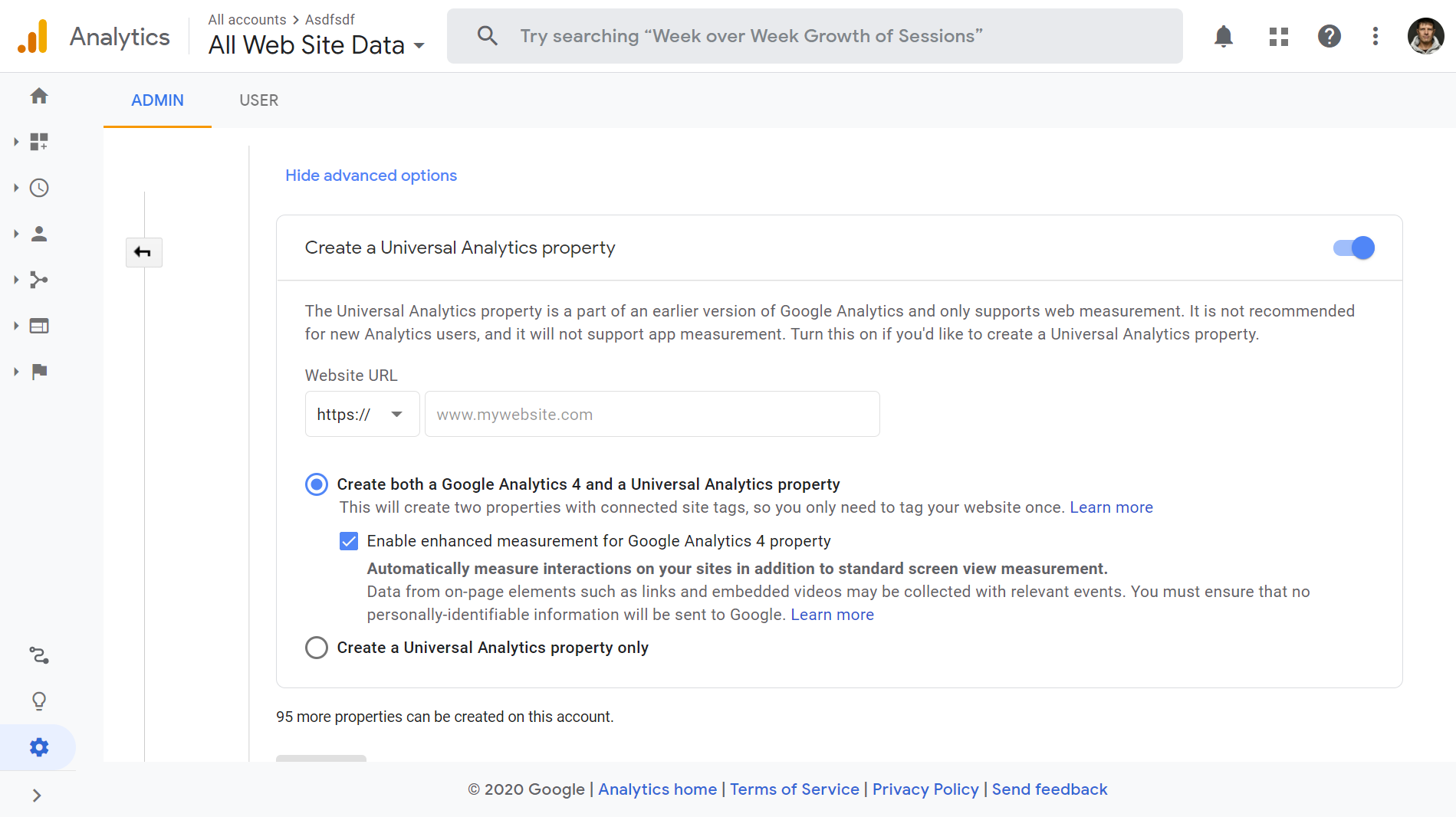1456x817 pixels.
Task: Turn off Universal Analytics property toggle
Action: pyautogui.click(x=1354, y=248)
